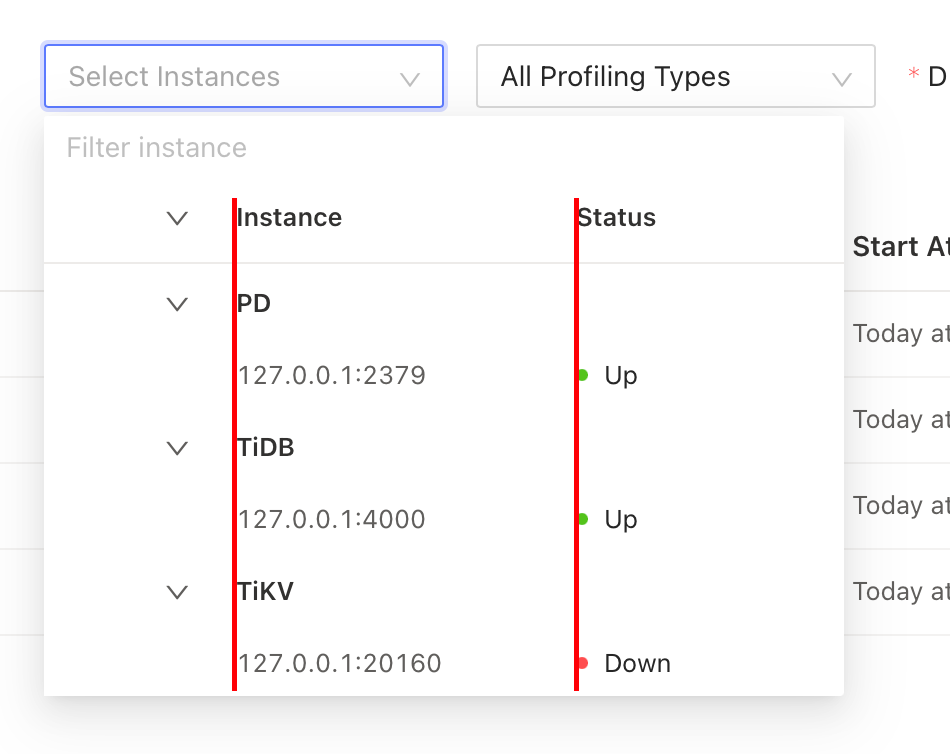Click the red Down status dot for TiKV
This screenshot has width=950, height=754.
pos(583,663)
